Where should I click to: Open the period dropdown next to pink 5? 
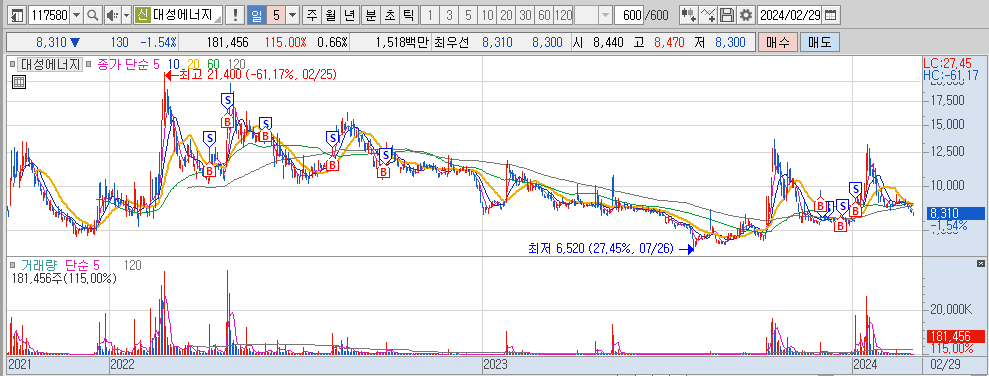(x=292, y=15)
